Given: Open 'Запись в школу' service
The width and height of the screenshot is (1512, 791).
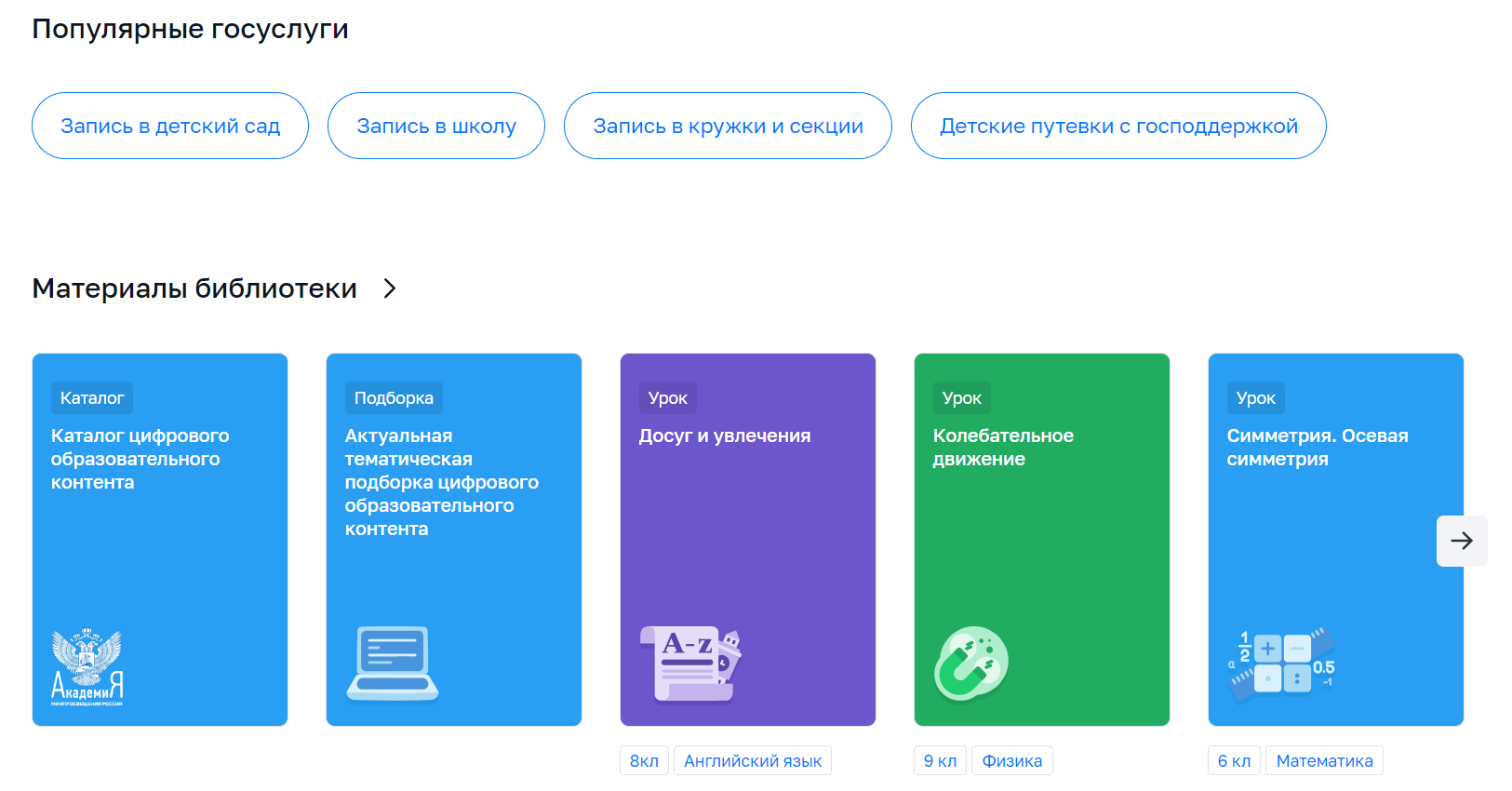Looking at the screenshot, I should point(436,126).
